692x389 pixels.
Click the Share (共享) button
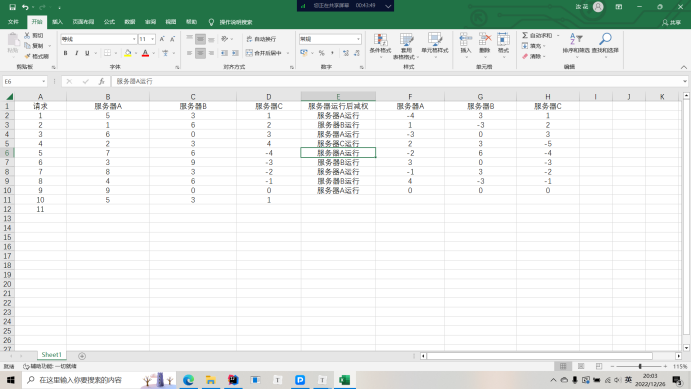[x=671, y=22]
